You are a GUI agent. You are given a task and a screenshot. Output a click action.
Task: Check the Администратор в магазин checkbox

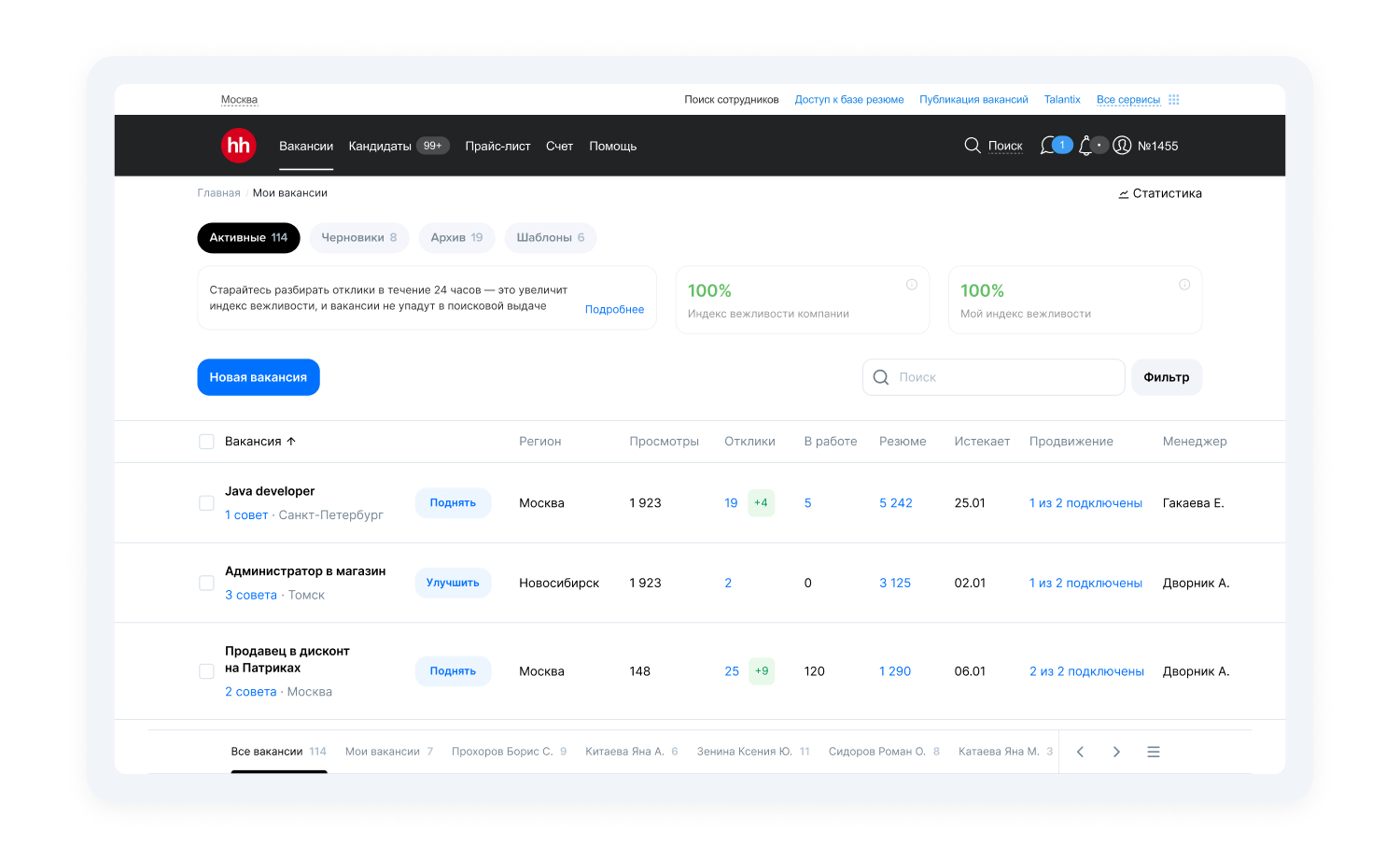[x=206, y=584]
